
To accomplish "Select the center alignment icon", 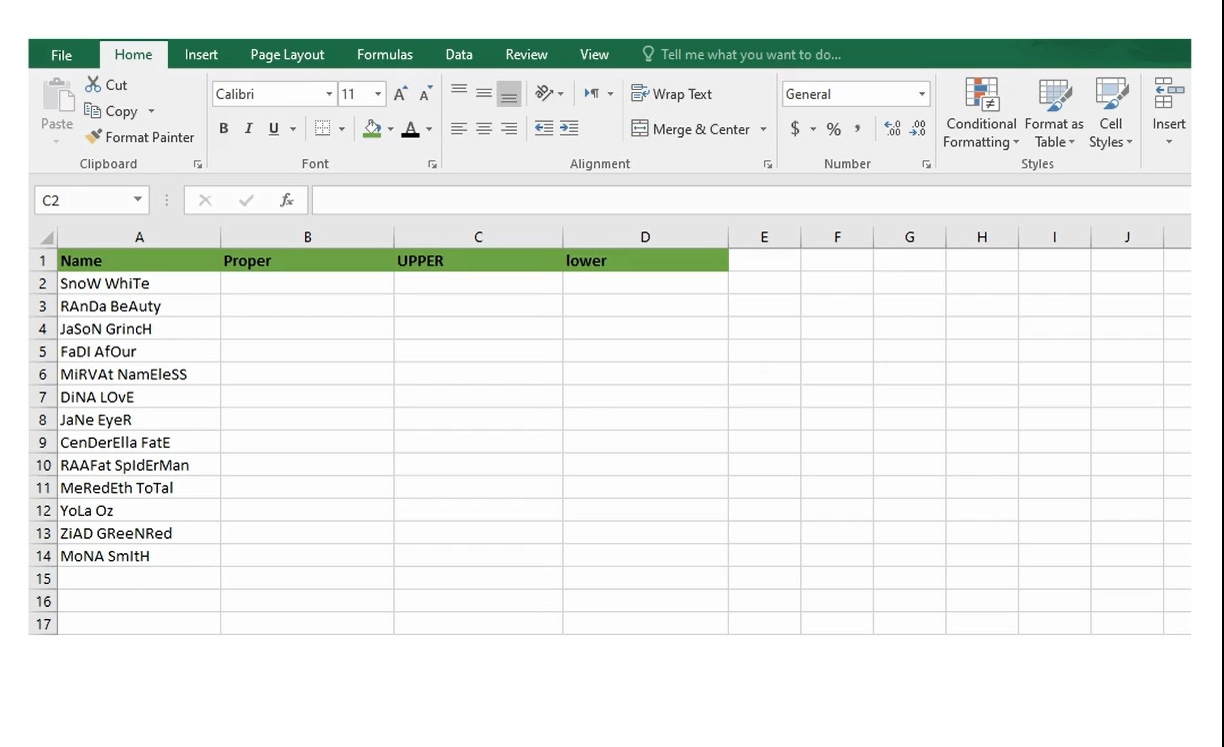I will click(483, 128).
